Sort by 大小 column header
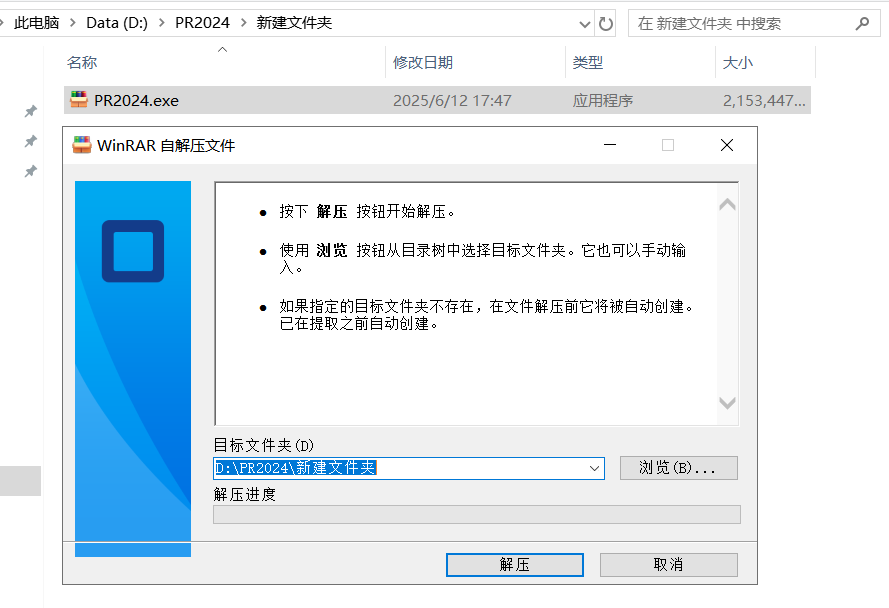Screen dimensions: 889x608 click(x=738, y=62)
